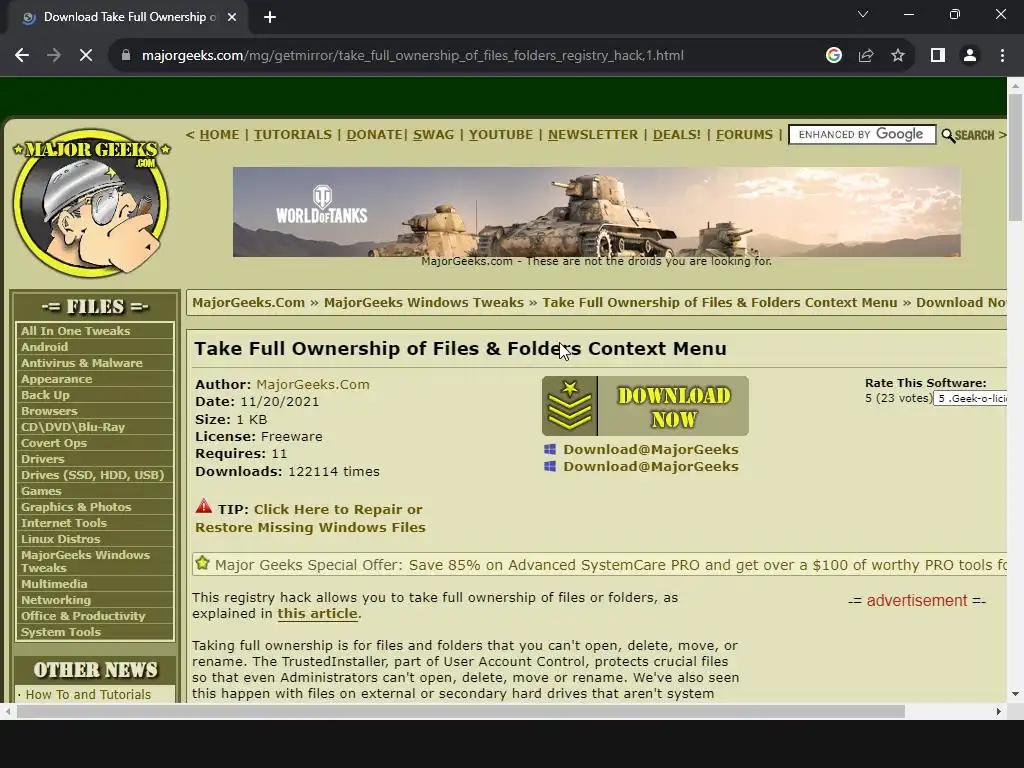Open the DEALS! menu link

pyautogui.click(x=677, y=135)
